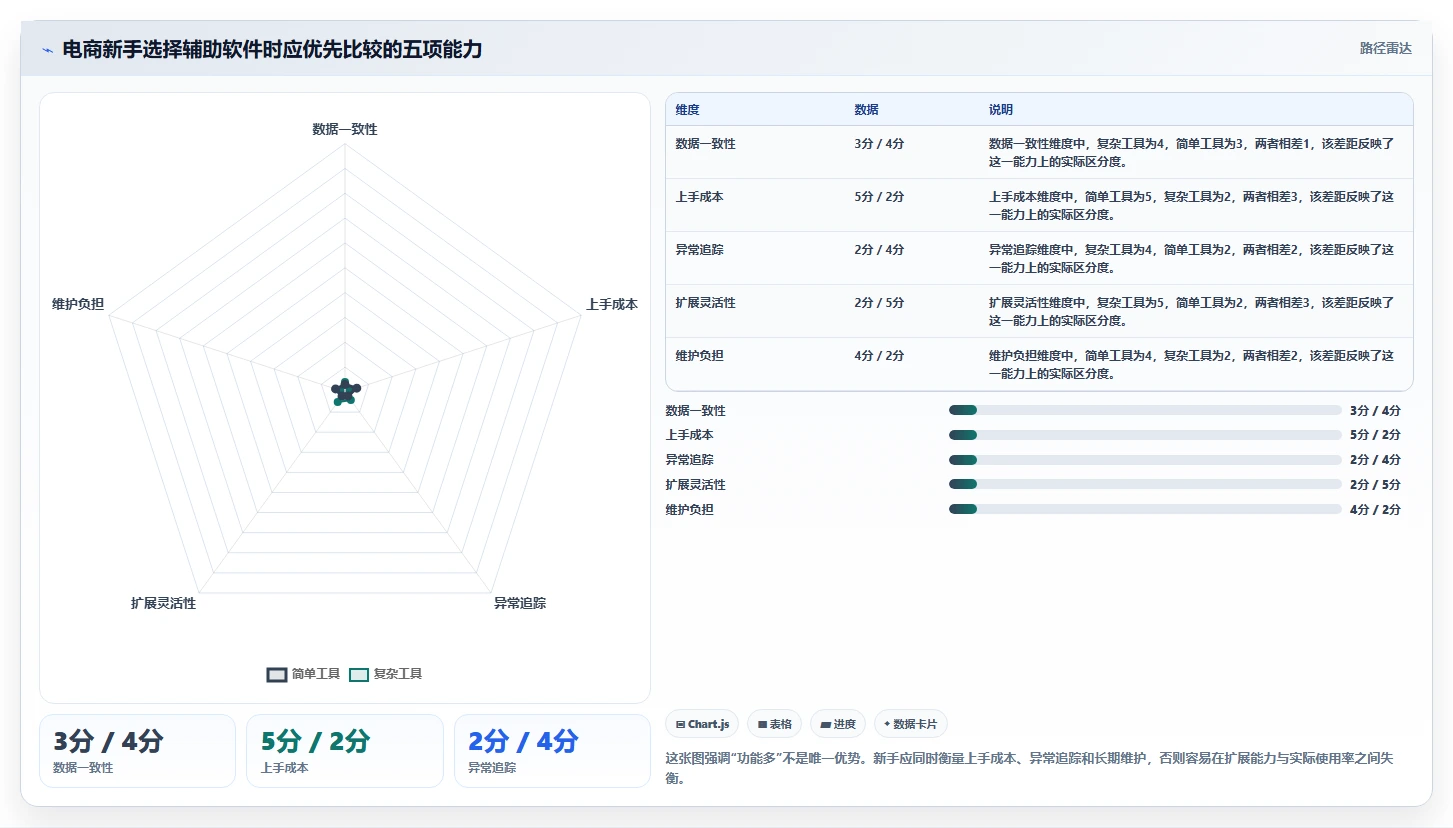Select the 维护负担 cell in the table
This screenshot has width=1453, height=828.
(699, 356)
